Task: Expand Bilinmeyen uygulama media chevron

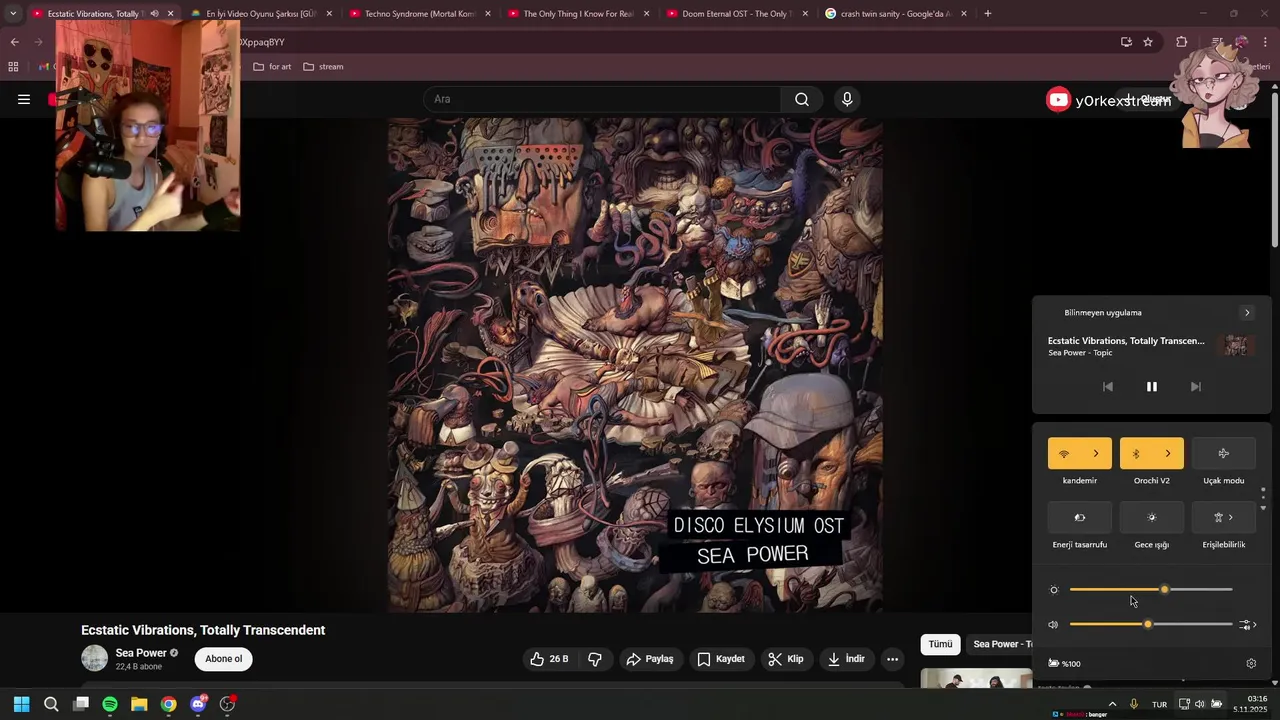Action: pyautogui.click(x=1247, y=313)
